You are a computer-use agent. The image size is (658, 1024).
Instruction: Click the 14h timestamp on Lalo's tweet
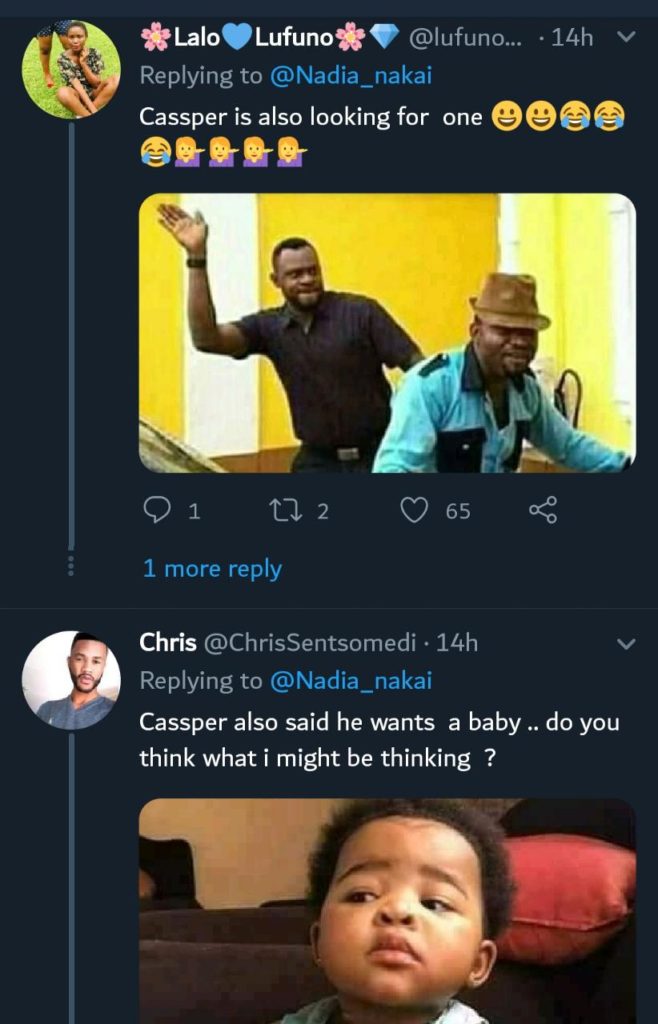pos(572,39)
